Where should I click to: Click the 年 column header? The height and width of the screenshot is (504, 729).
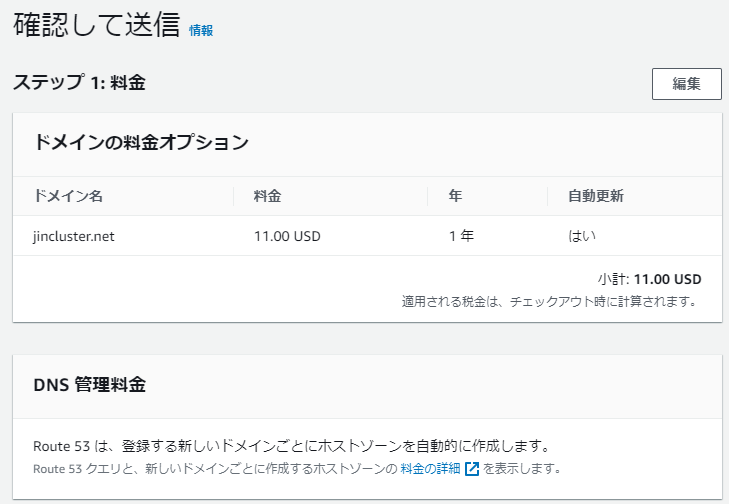455,196
